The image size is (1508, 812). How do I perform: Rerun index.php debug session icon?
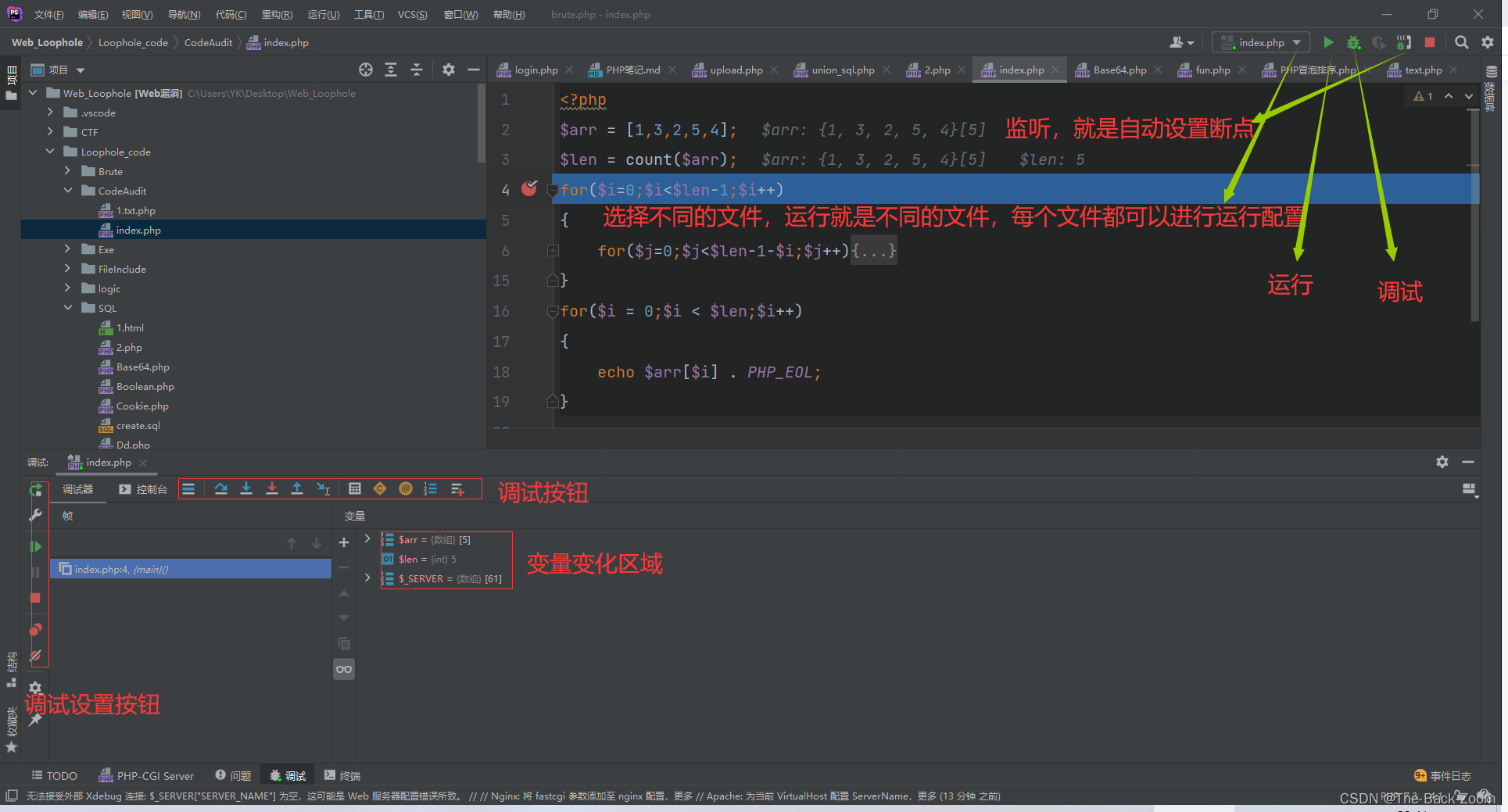36,489
